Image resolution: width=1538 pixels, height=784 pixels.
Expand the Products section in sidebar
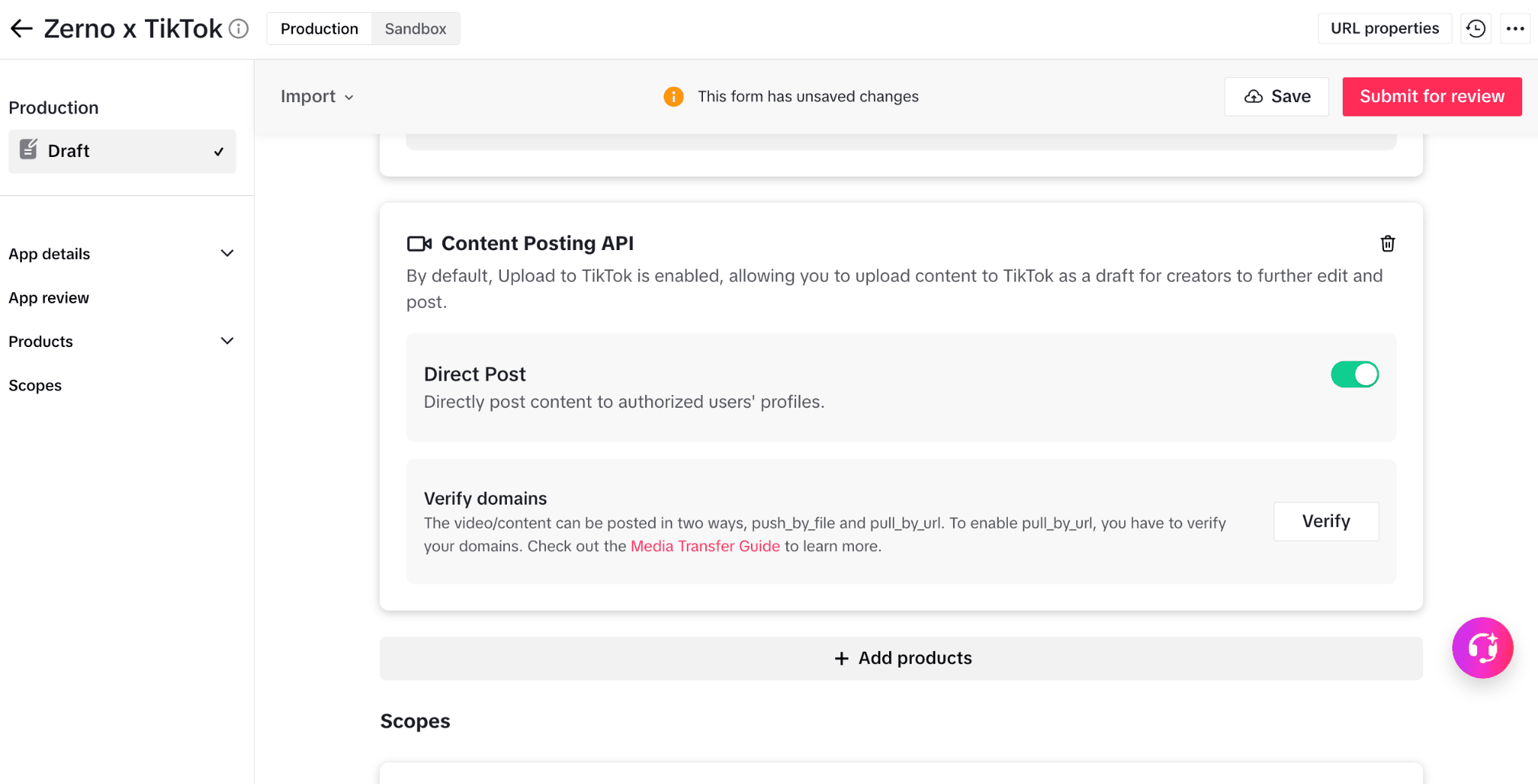tap(122, 342)
